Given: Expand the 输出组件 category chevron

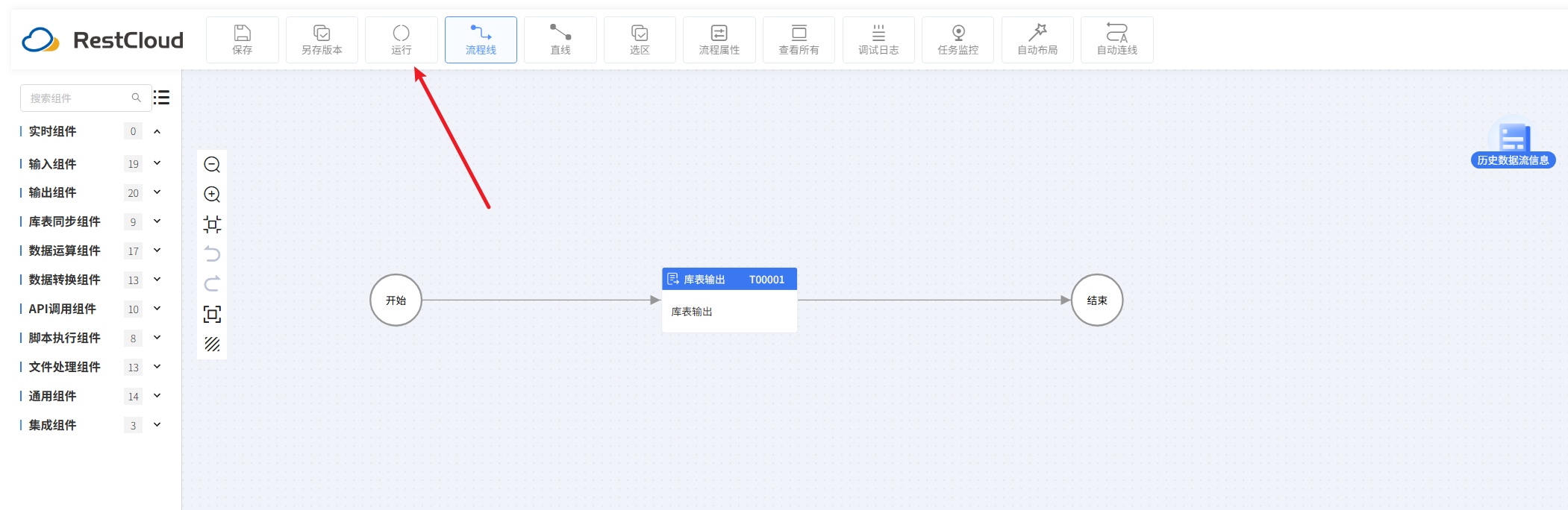Looking at the screenshot, I should tap(157, 192).
